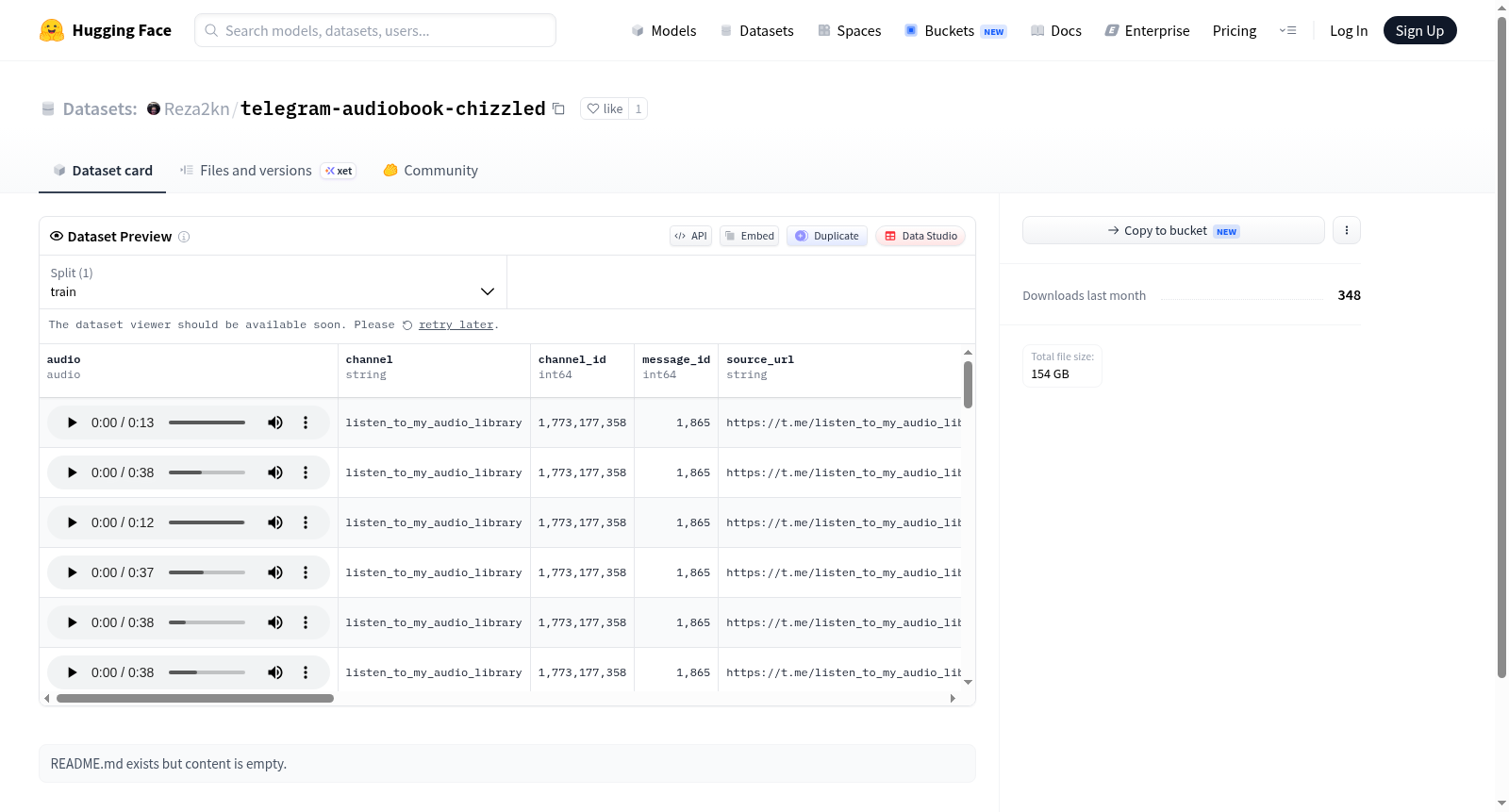The width and height of the screenshot is (1509, 812).
Task: Like this dataset with the heart button
Action: pyautogui.click(x=605, y=108)
